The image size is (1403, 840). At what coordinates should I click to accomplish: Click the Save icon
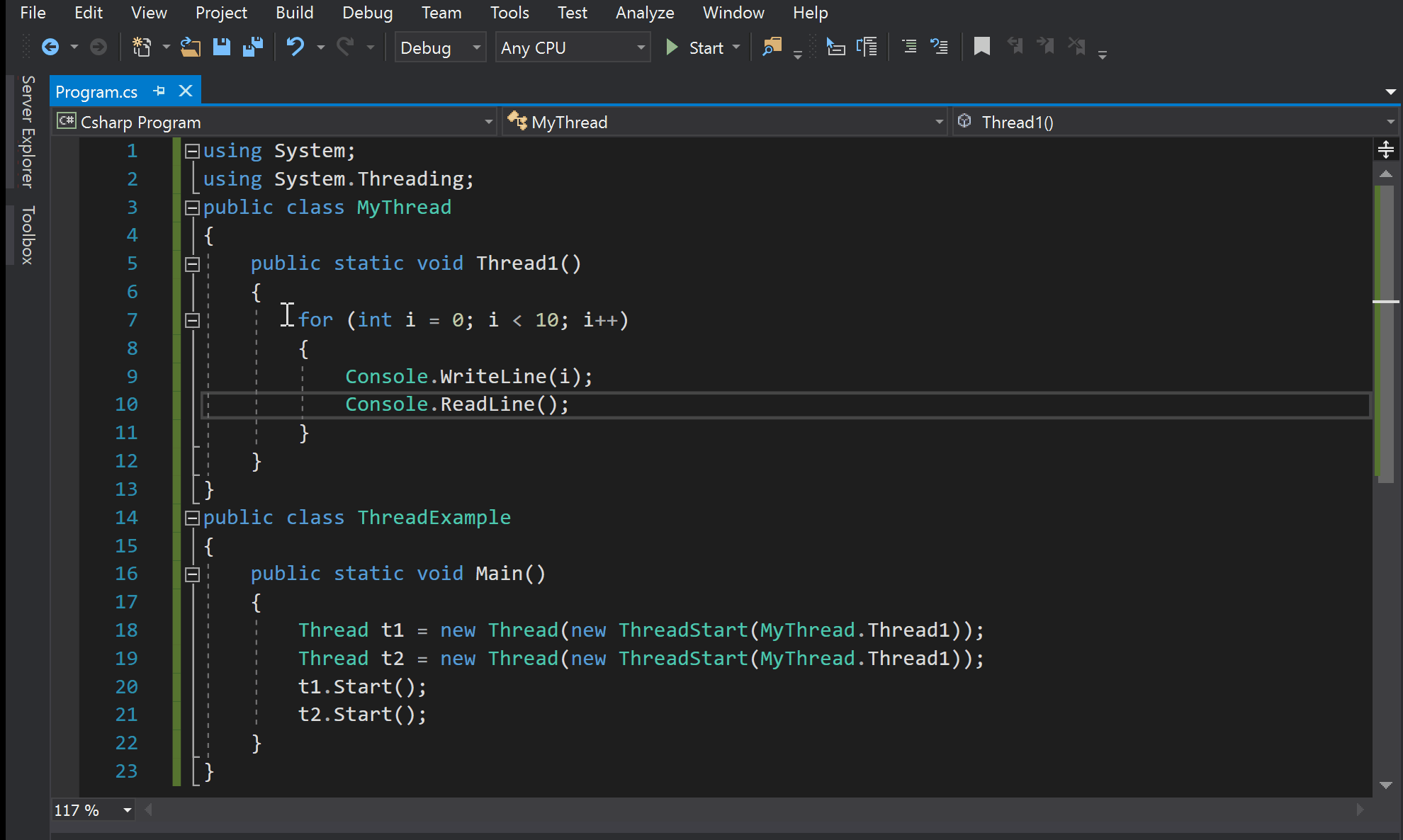point(221,47)
